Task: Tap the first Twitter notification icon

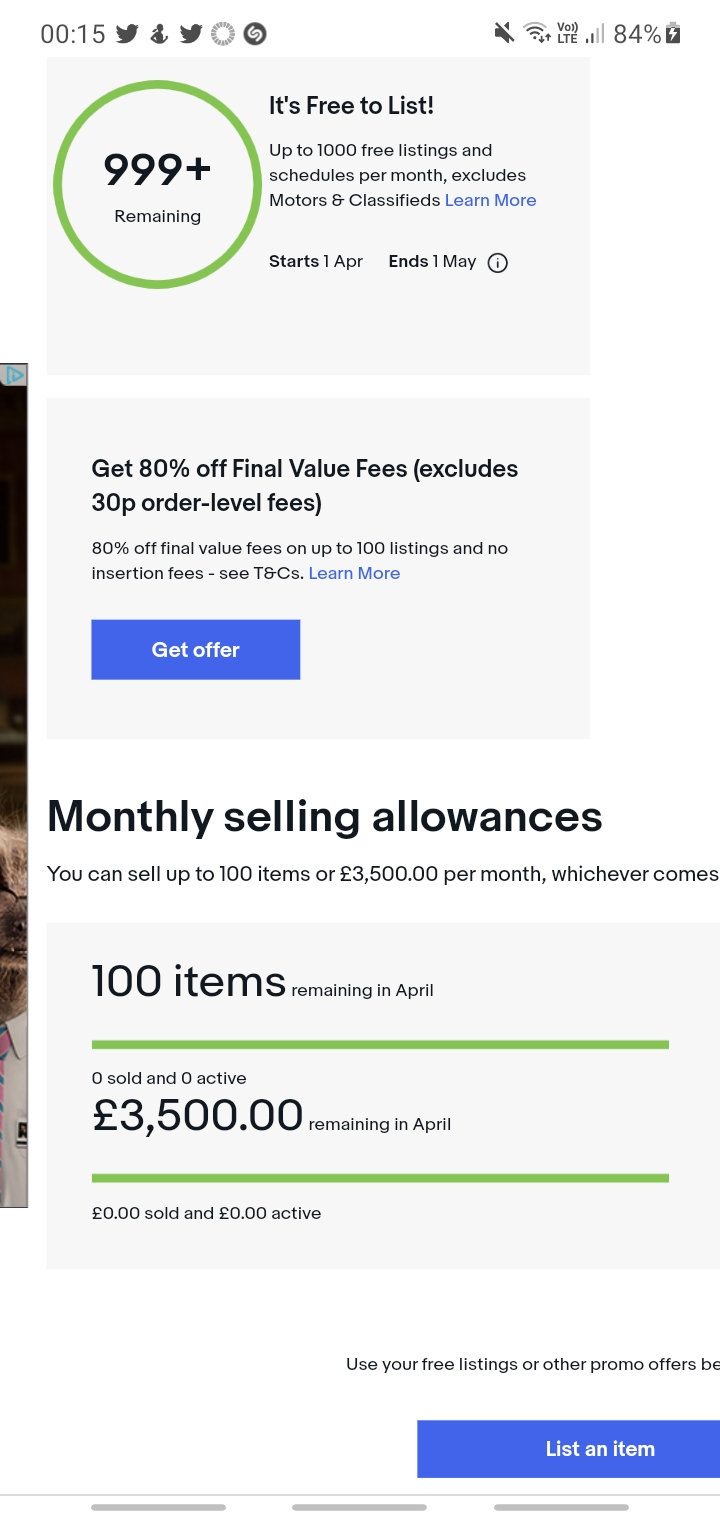Action: pyautogui.click(x=126, y=34)
